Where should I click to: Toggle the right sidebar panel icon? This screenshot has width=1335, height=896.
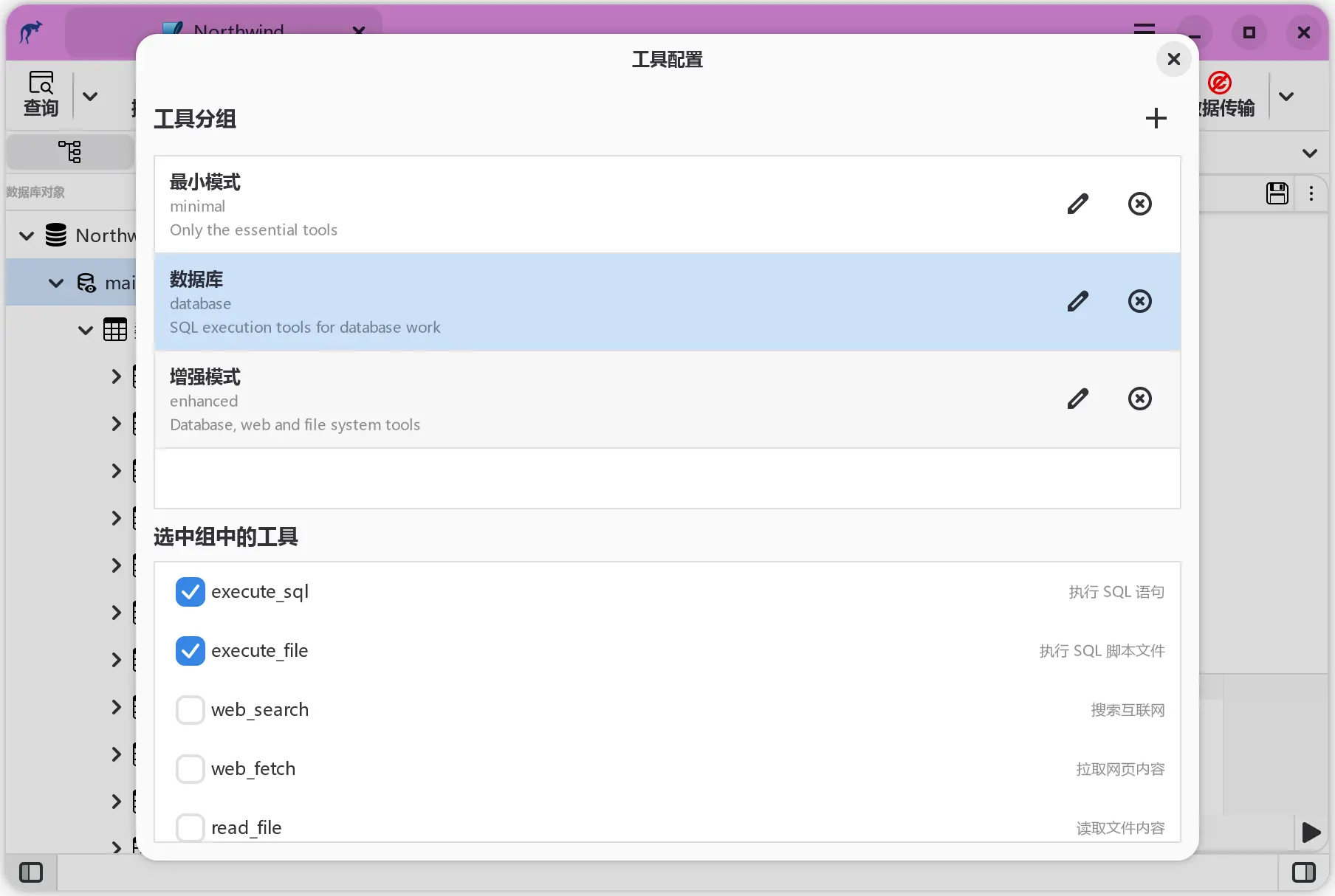(x=1304, y=872)
